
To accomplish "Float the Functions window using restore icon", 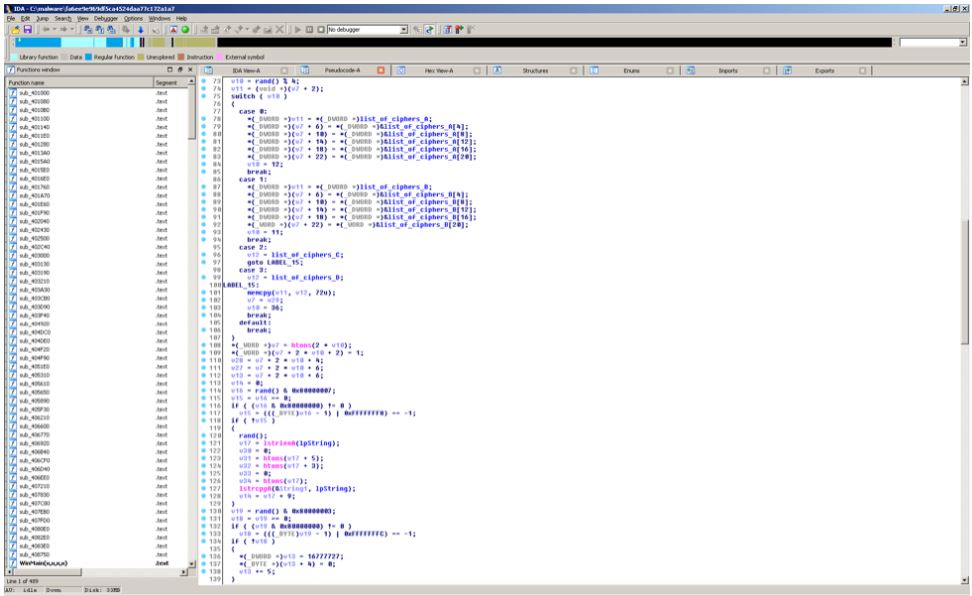I will pos(180,69).
